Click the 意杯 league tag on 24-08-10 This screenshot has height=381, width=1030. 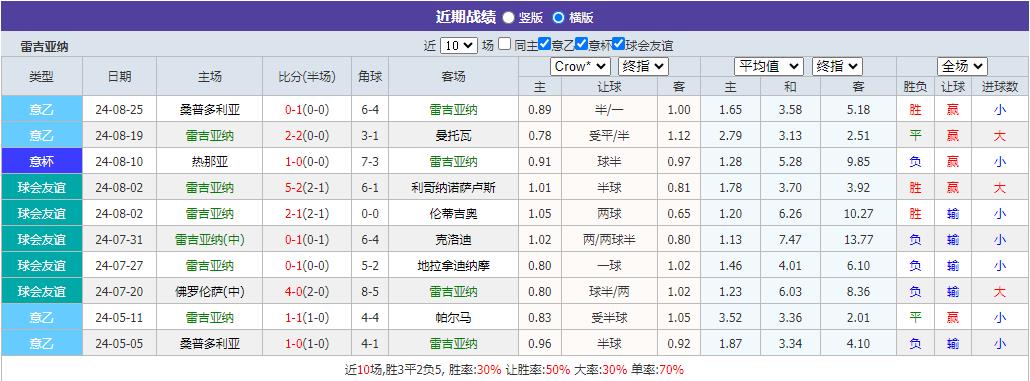(41, 162)
